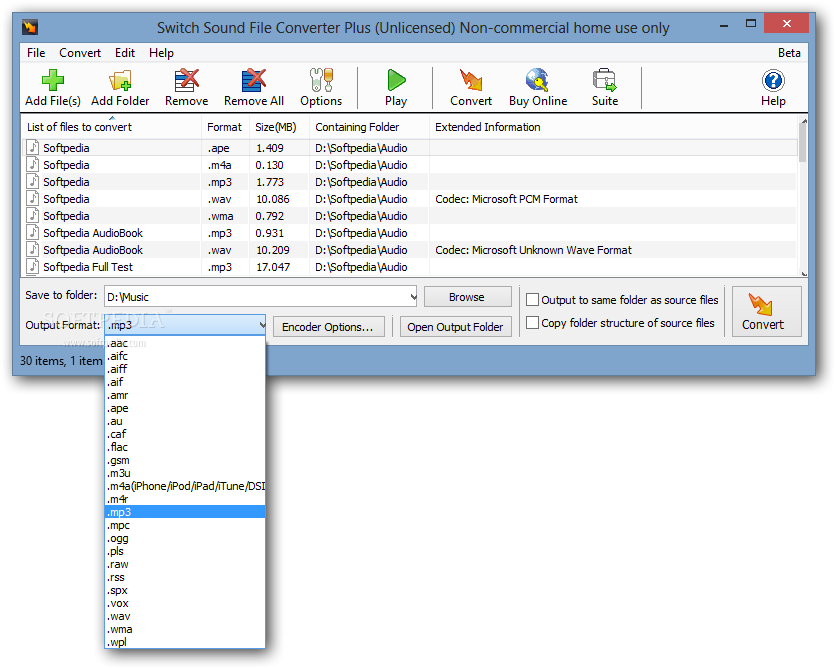The image size is (836, 669).
Task: Click the Browse button
Action: [x=467, y=297]
